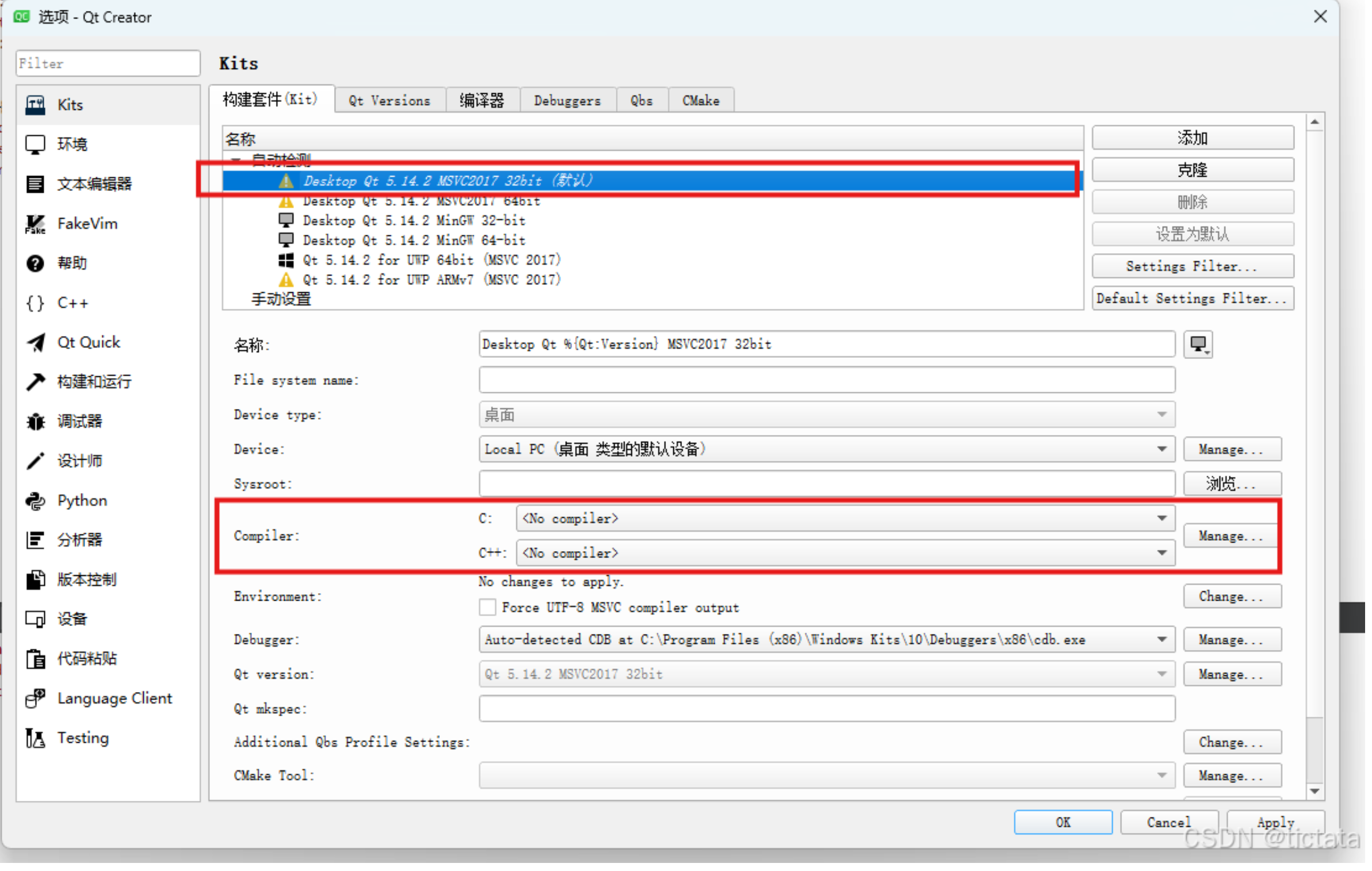Open the 编译器 tab
This screenshot has height=871, width=1372.
(x=483, y=101)
